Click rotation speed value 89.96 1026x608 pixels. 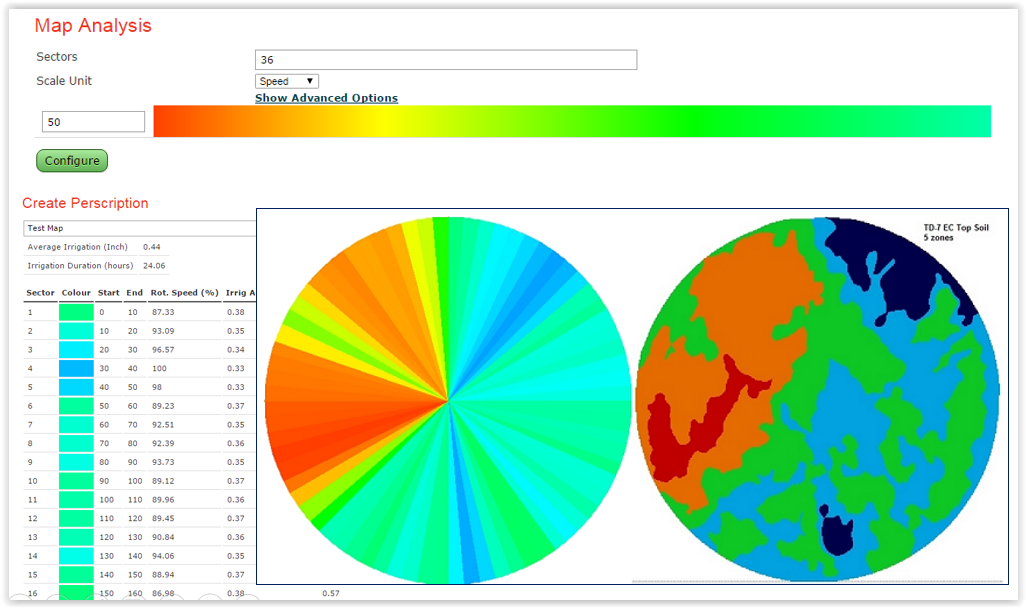[163, 499]
